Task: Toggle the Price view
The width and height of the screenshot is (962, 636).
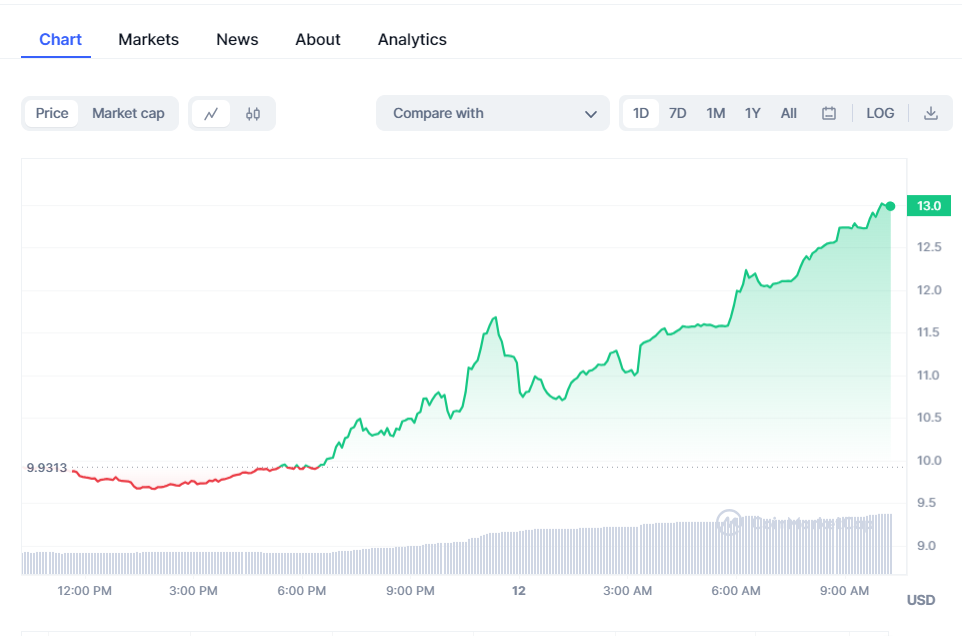Action: 52,114
